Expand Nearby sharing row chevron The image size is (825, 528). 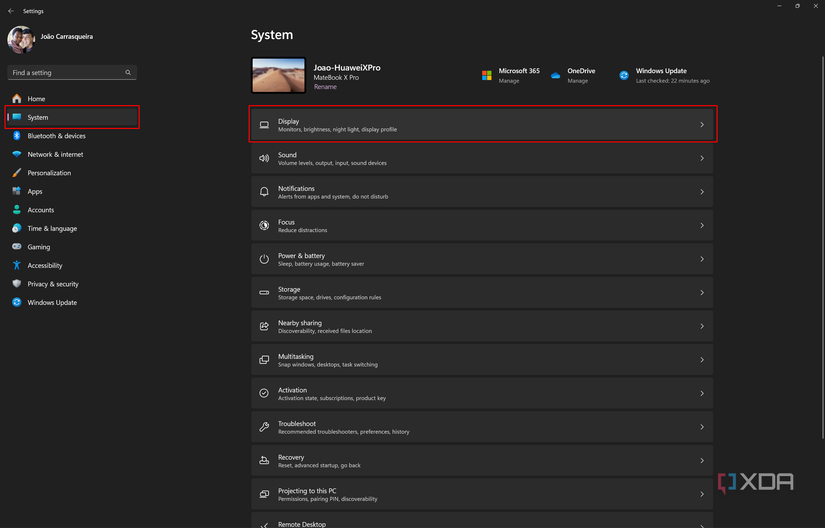pyautogui.click(x=702, y=326)
